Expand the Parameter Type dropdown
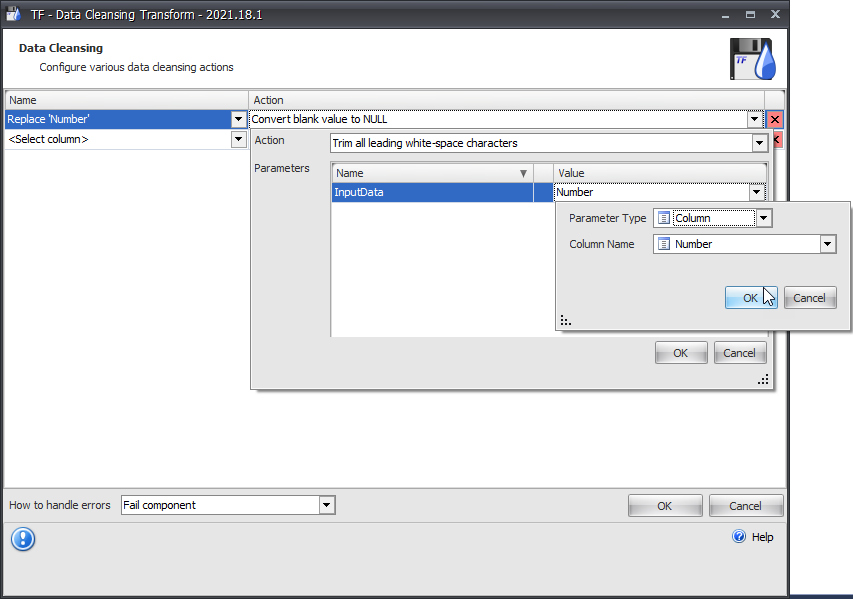The image size is (853, 599). coord(763,218)
